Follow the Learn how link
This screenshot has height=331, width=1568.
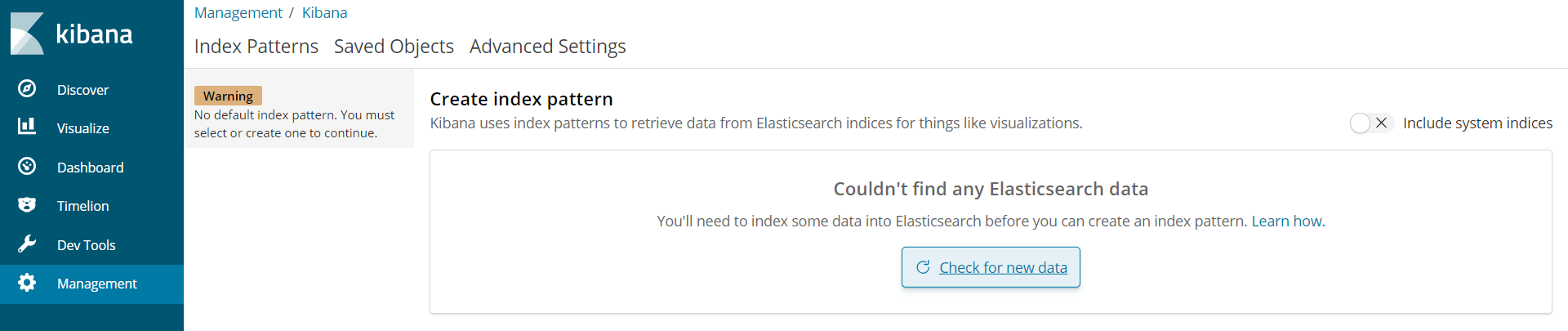[x=1286, y=221]
